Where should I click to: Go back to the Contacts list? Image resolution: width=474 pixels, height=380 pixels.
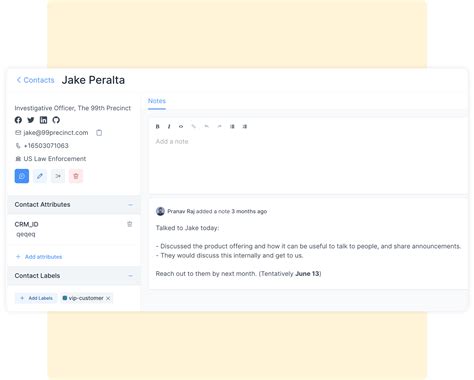tap(35, 80)
